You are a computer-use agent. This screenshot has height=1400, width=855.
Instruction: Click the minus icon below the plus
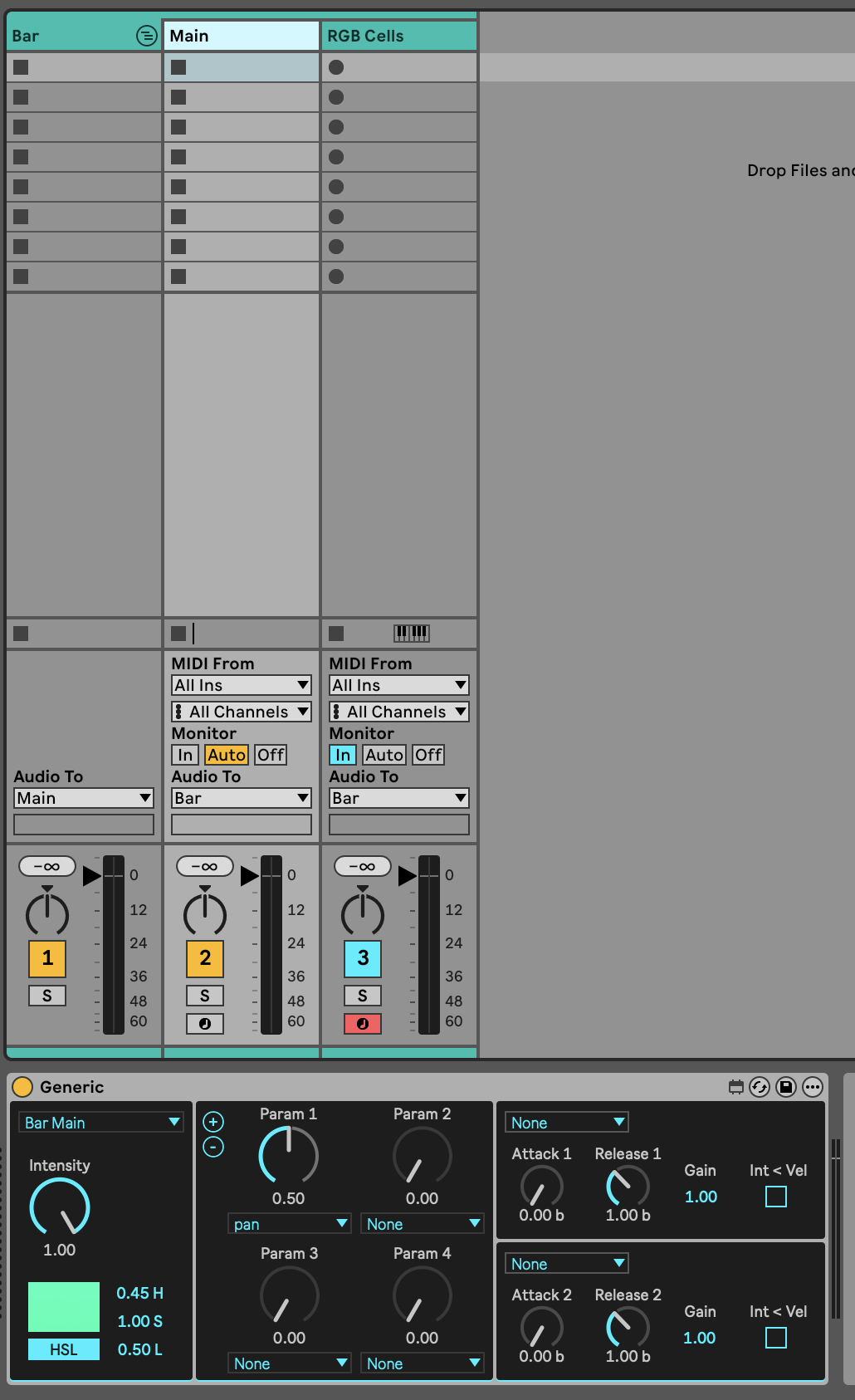point(213,1147)
